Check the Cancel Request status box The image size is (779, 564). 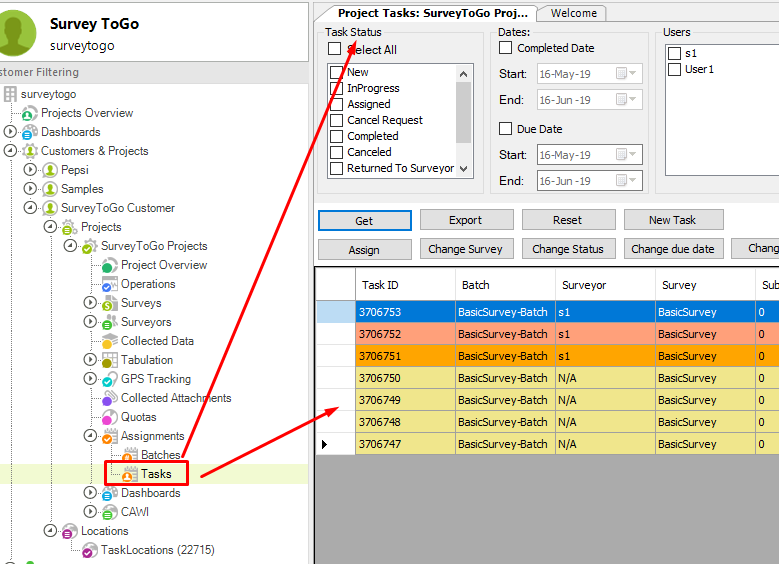click(x=336, y=120)
